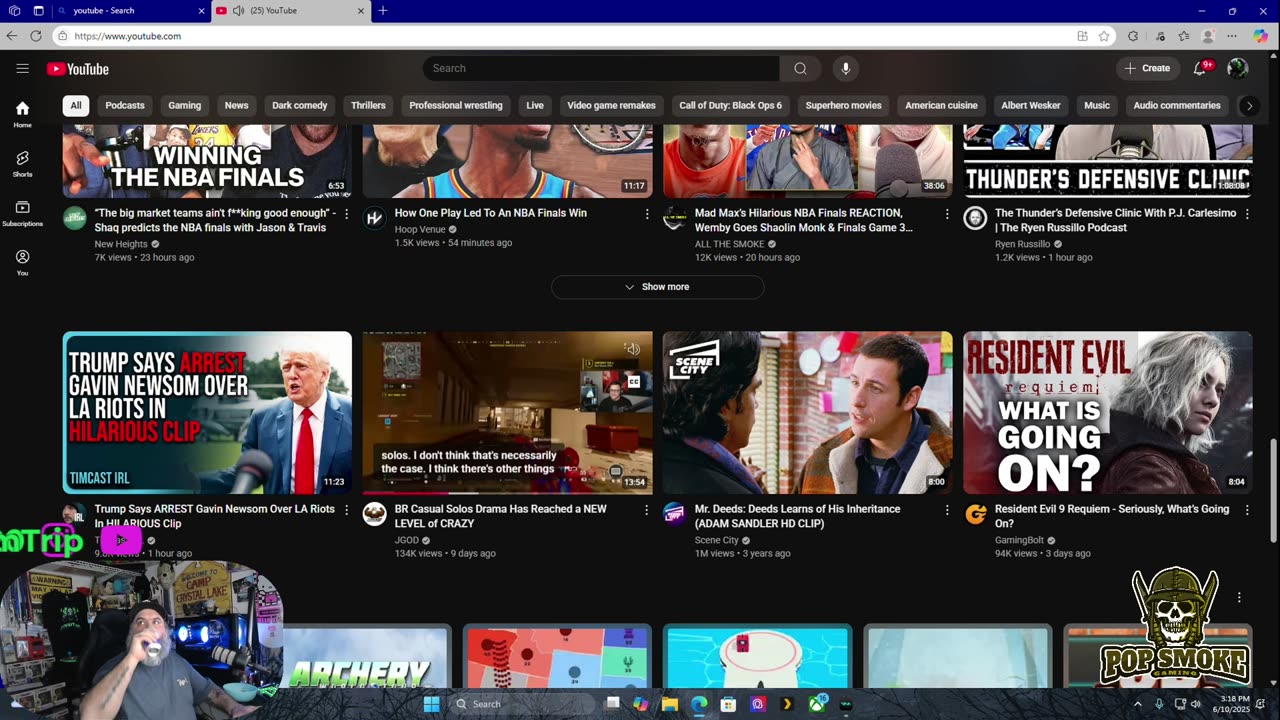
Task: Open File Explorer from the taskbar
Action: pyautogui.click(x=670, y=704)
